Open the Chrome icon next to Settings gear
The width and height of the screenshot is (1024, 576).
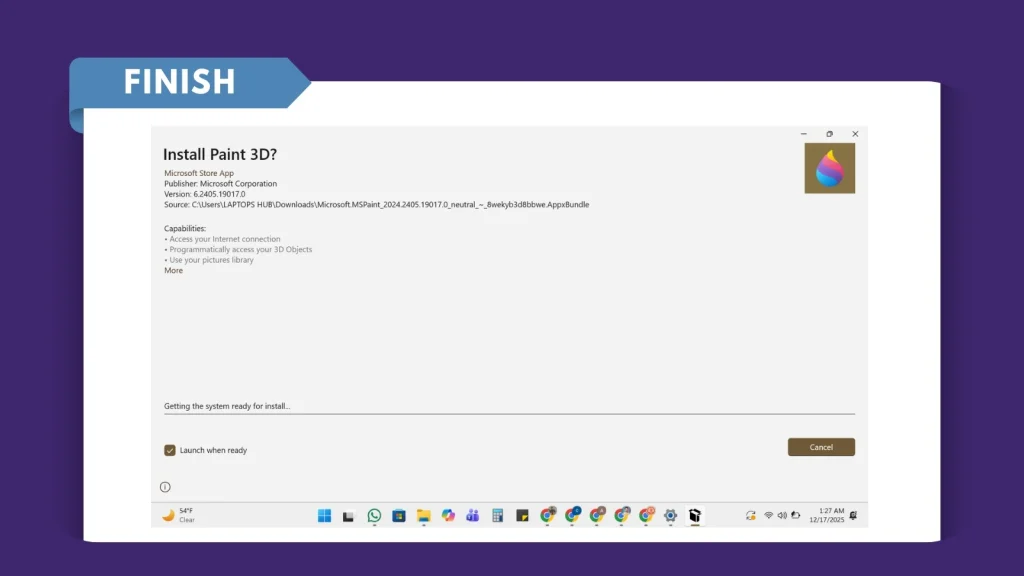pos(646,515)
